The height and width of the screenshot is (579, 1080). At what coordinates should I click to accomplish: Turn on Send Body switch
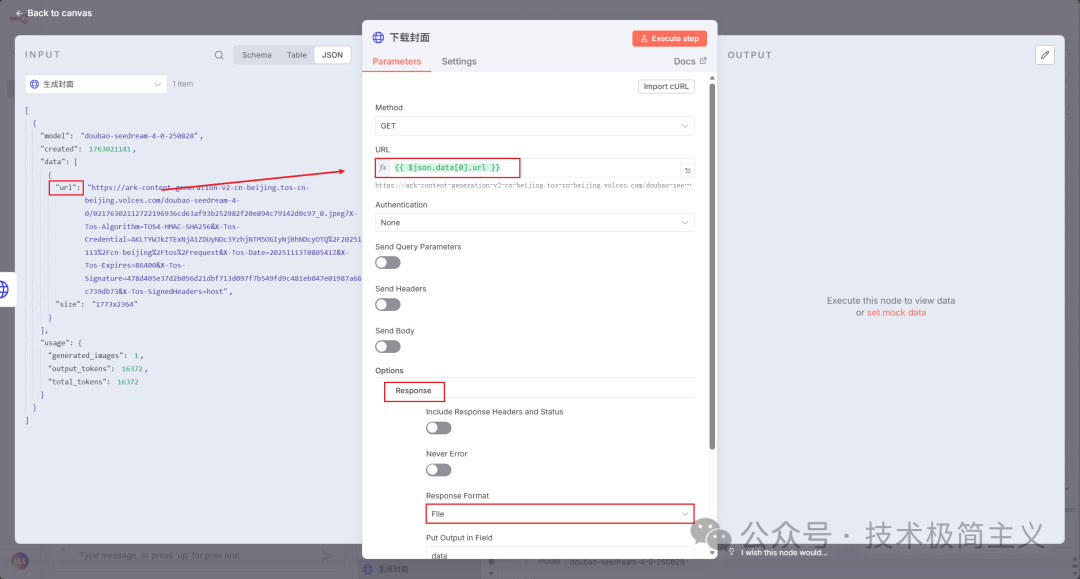[388, 346]
